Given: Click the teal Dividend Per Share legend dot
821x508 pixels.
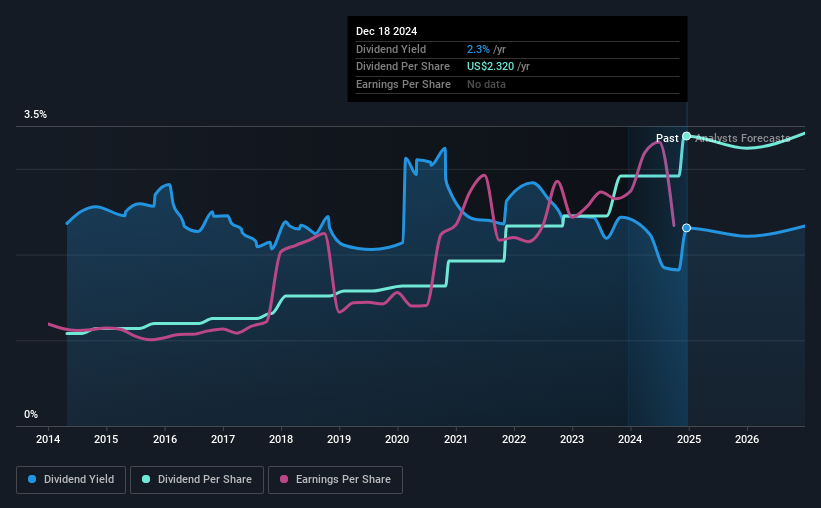Looking at the screenshot, I should [x=146, y=479].
